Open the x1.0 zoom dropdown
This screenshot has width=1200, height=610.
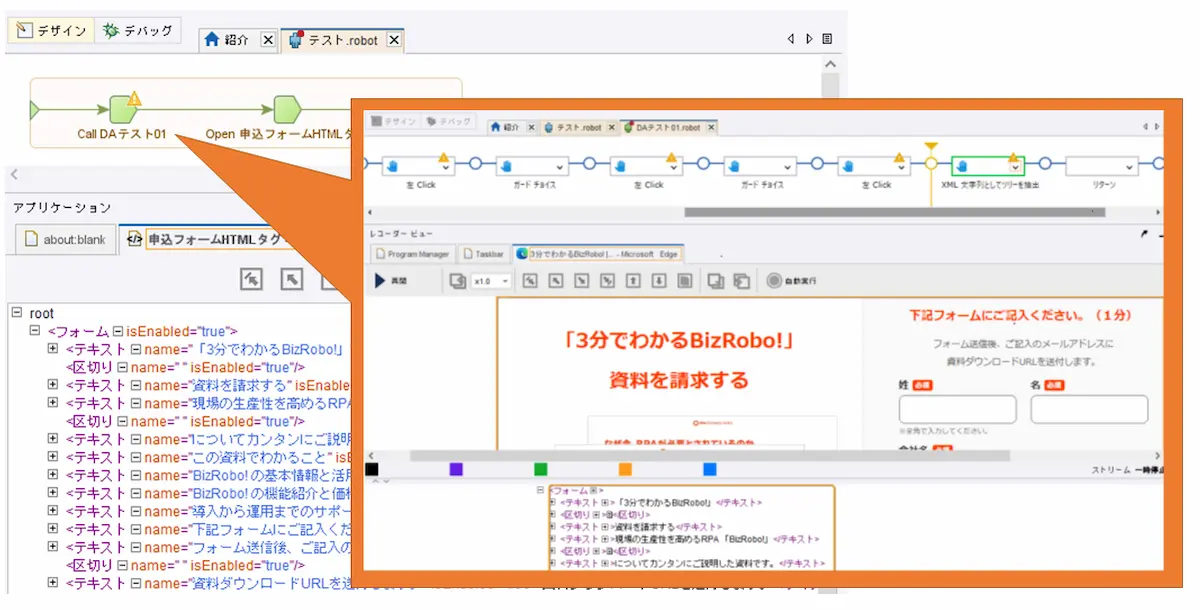(x=491, y=281)
